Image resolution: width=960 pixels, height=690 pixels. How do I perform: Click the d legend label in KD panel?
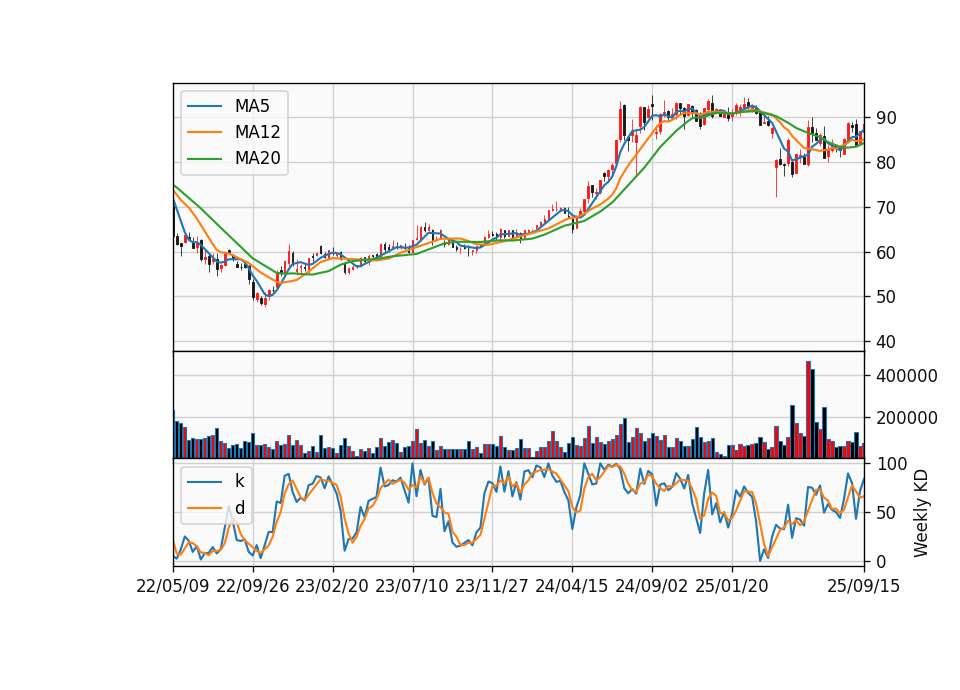click(239, 508)
